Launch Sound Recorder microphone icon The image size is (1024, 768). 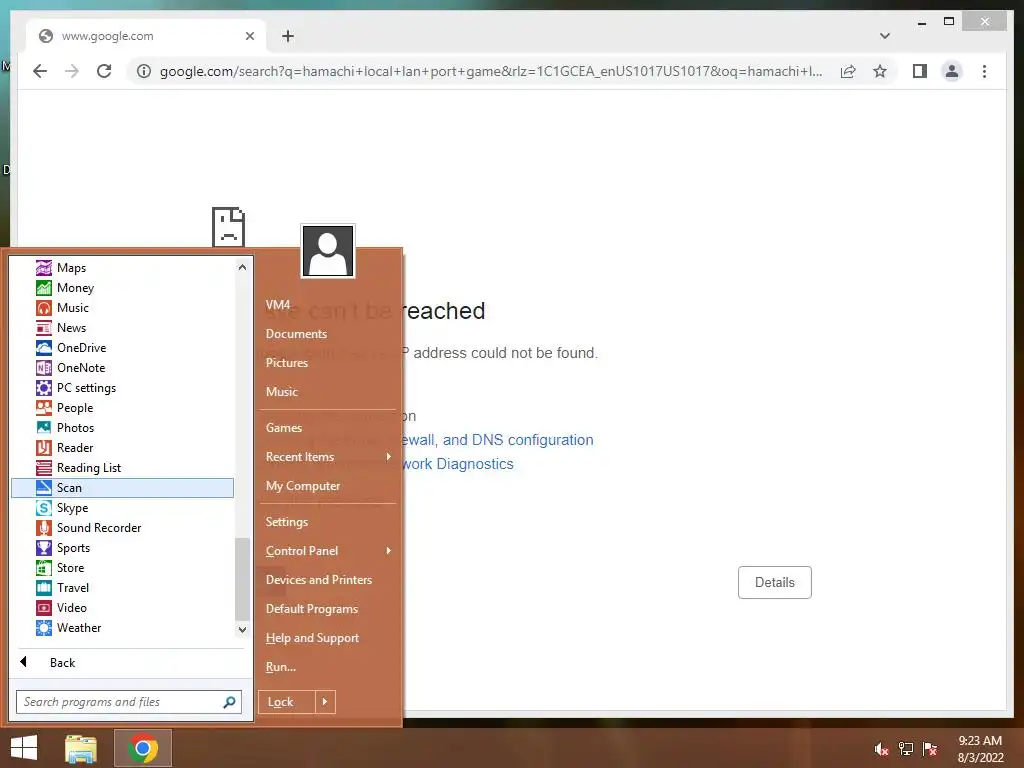(44, 528)
